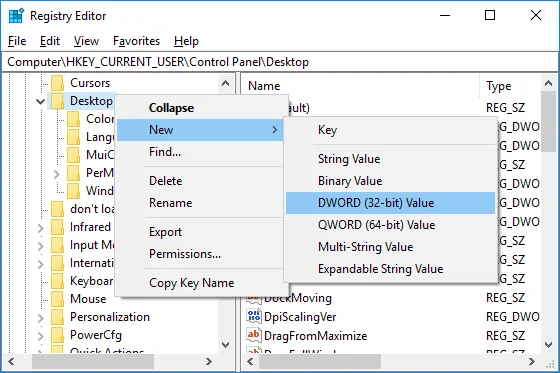Image resolution: width=560 pixels, height=373 pixels.
Task: Select the PowerCfg key label
Action: click(96, 335)
